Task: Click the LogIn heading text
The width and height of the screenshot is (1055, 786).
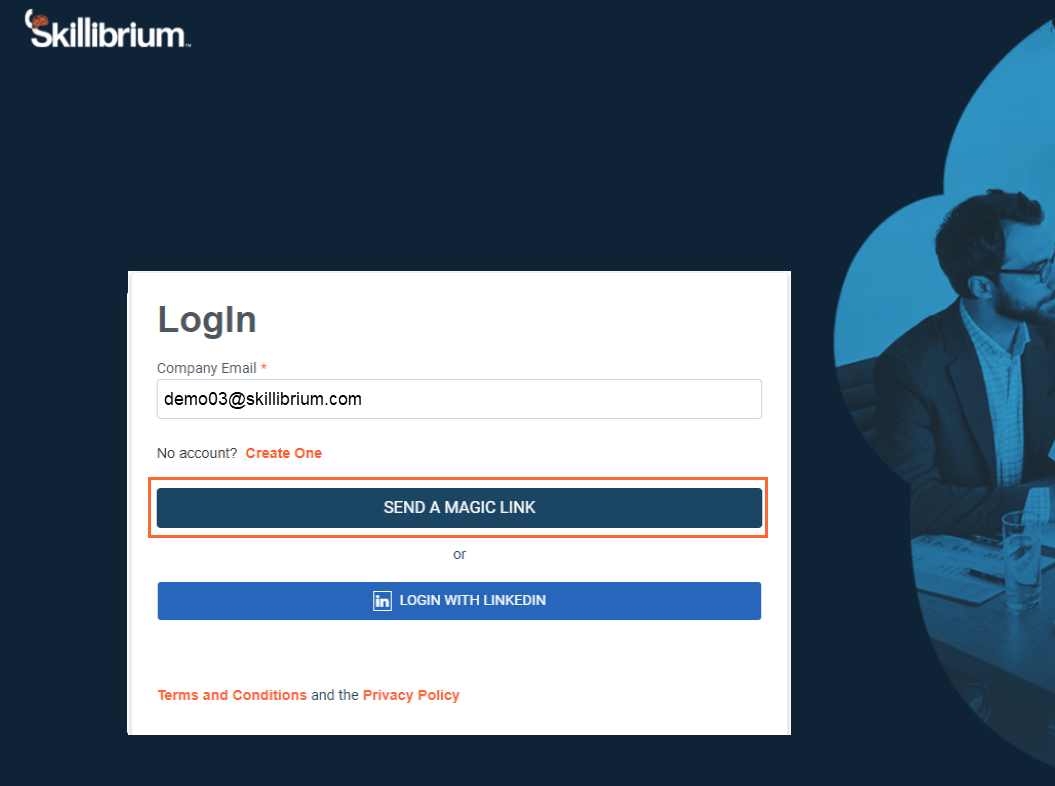Action: pos(207,319)
